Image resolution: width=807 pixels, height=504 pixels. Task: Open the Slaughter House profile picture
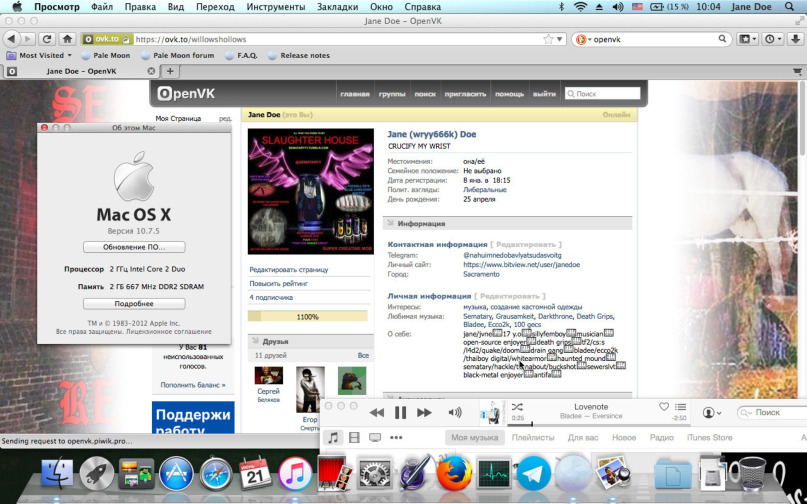(x=311, y=192)
